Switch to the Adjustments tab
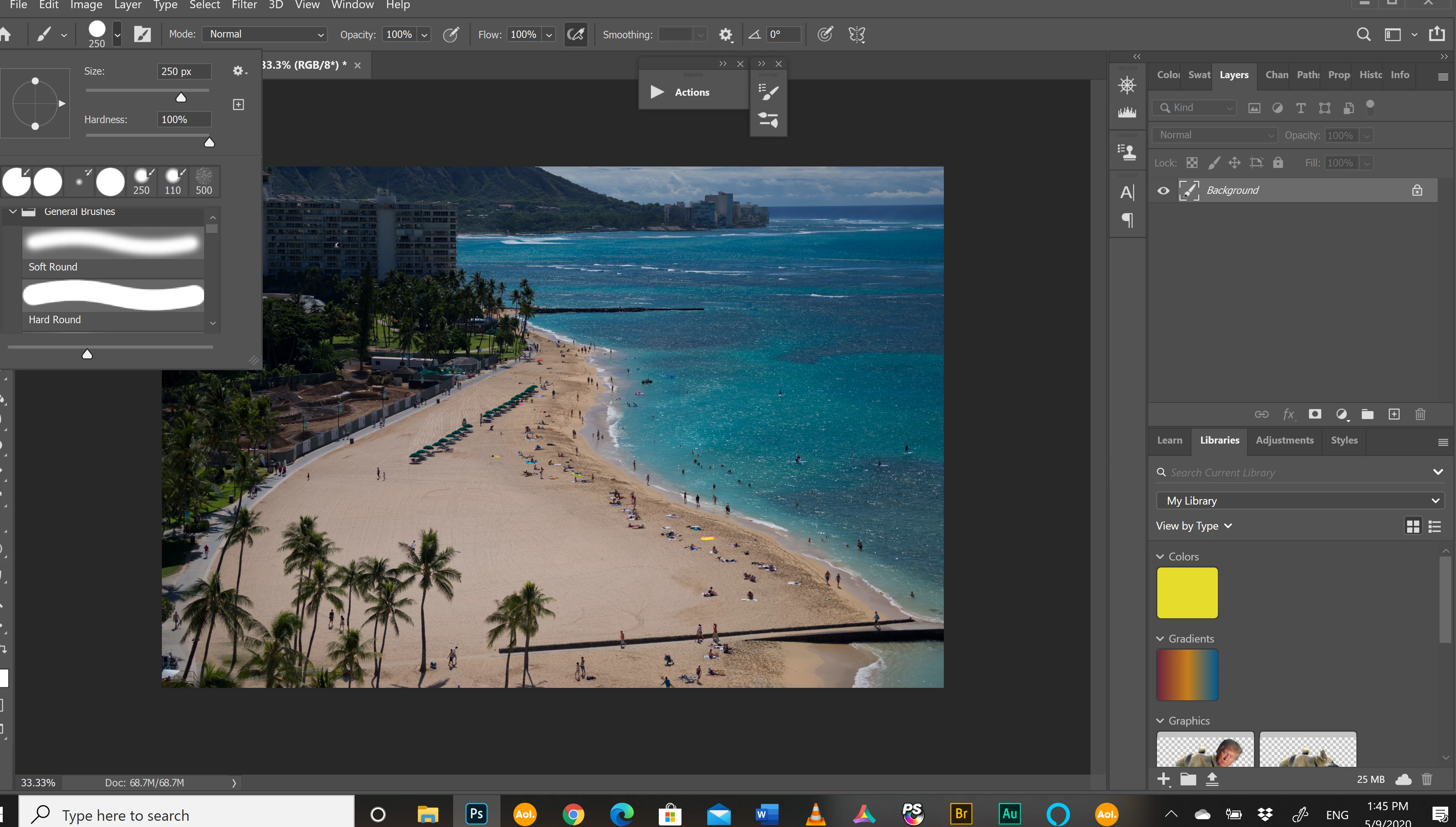 pyautogui.click(x=1284, y=440)
